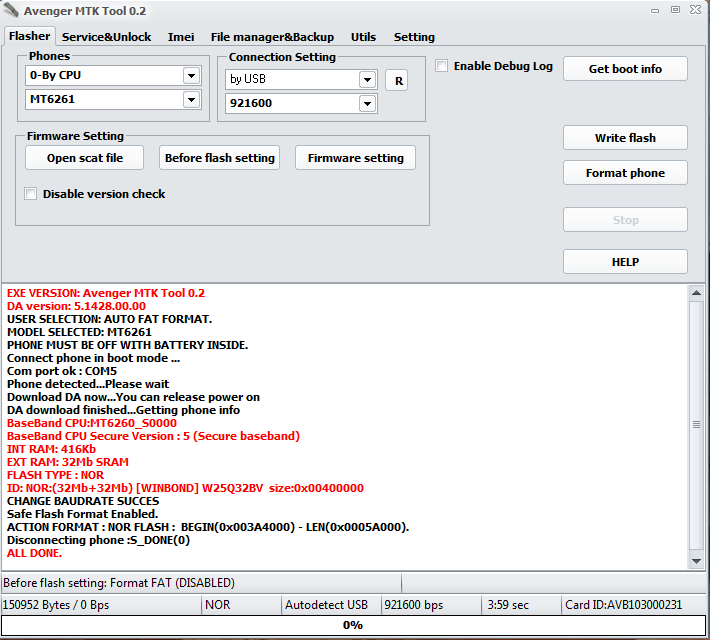Click the 0% progress bar
The height and width of the screenshot is (640, 710).
click(353, 626)
